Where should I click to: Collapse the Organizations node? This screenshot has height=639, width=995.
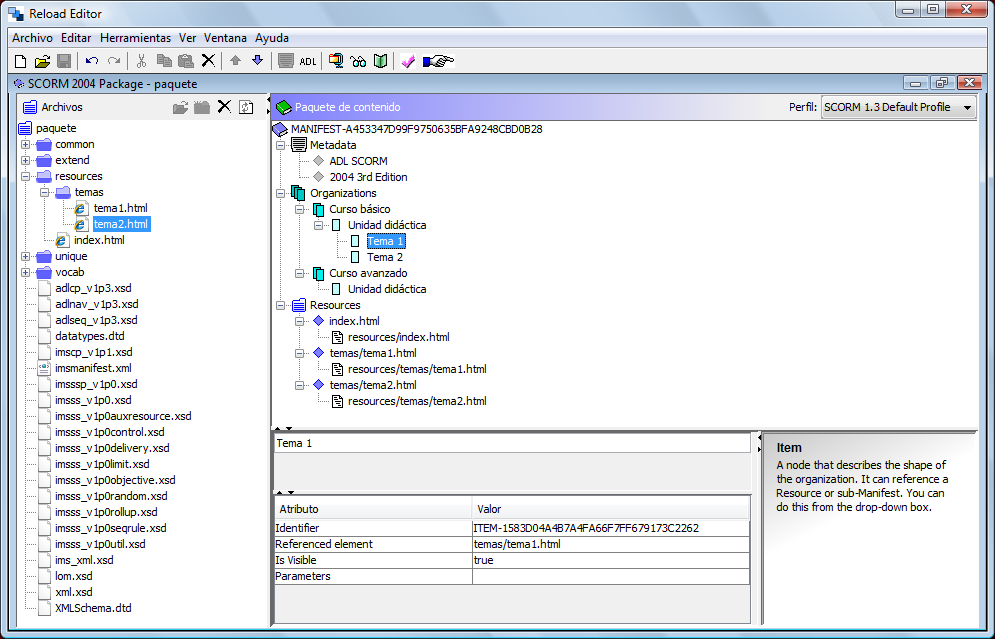click(x=280, y=193)
